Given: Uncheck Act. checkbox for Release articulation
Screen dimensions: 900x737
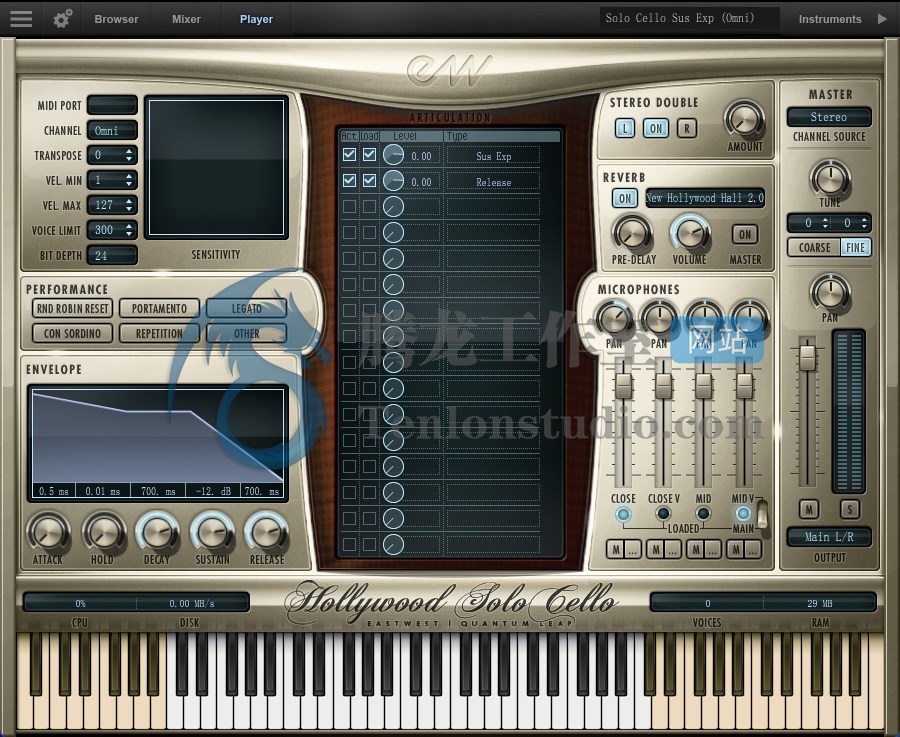Looking at the screenshot, I should 349,180.
